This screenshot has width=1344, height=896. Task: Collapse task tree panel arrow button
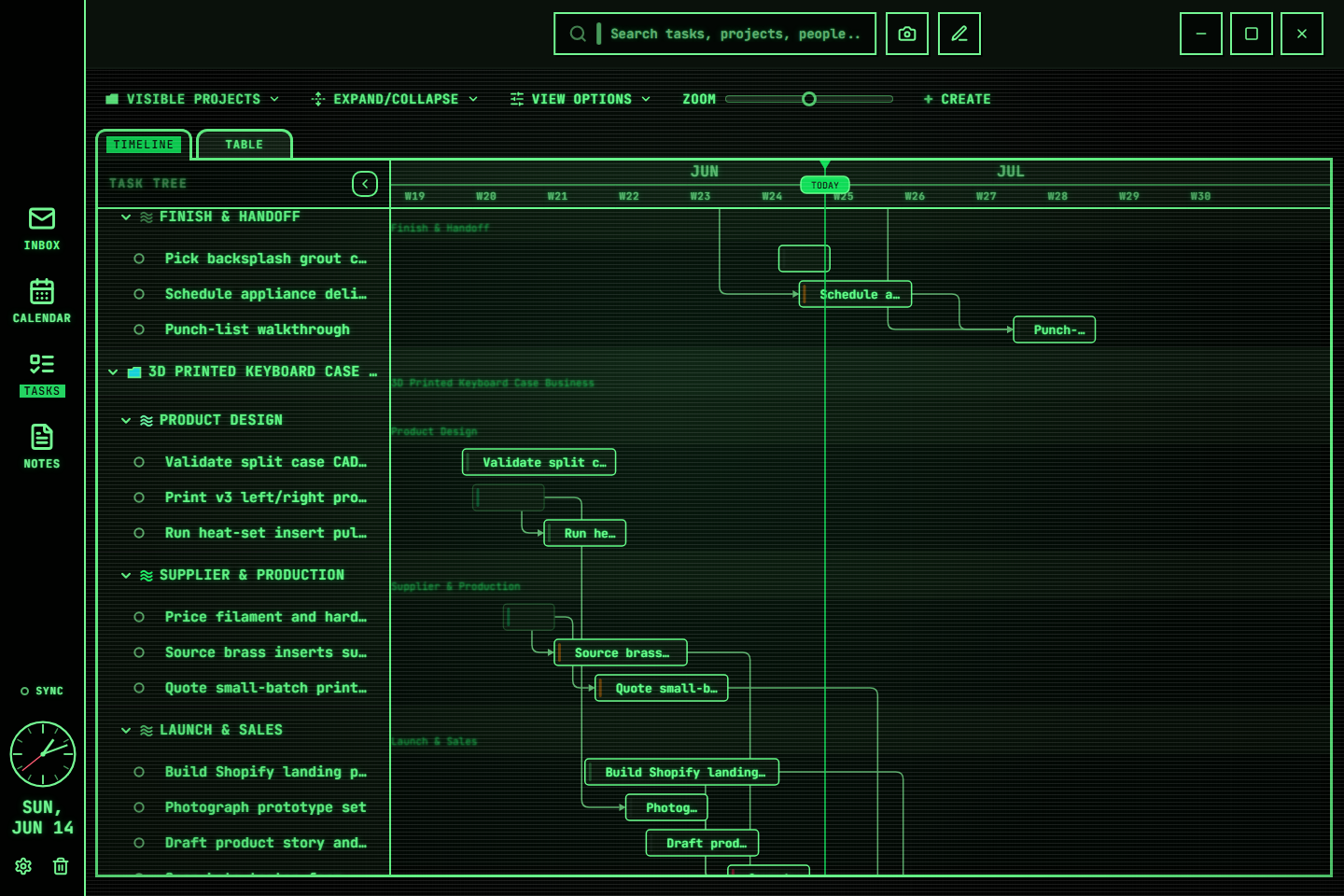pyautogui.click(x=365, y=184)
